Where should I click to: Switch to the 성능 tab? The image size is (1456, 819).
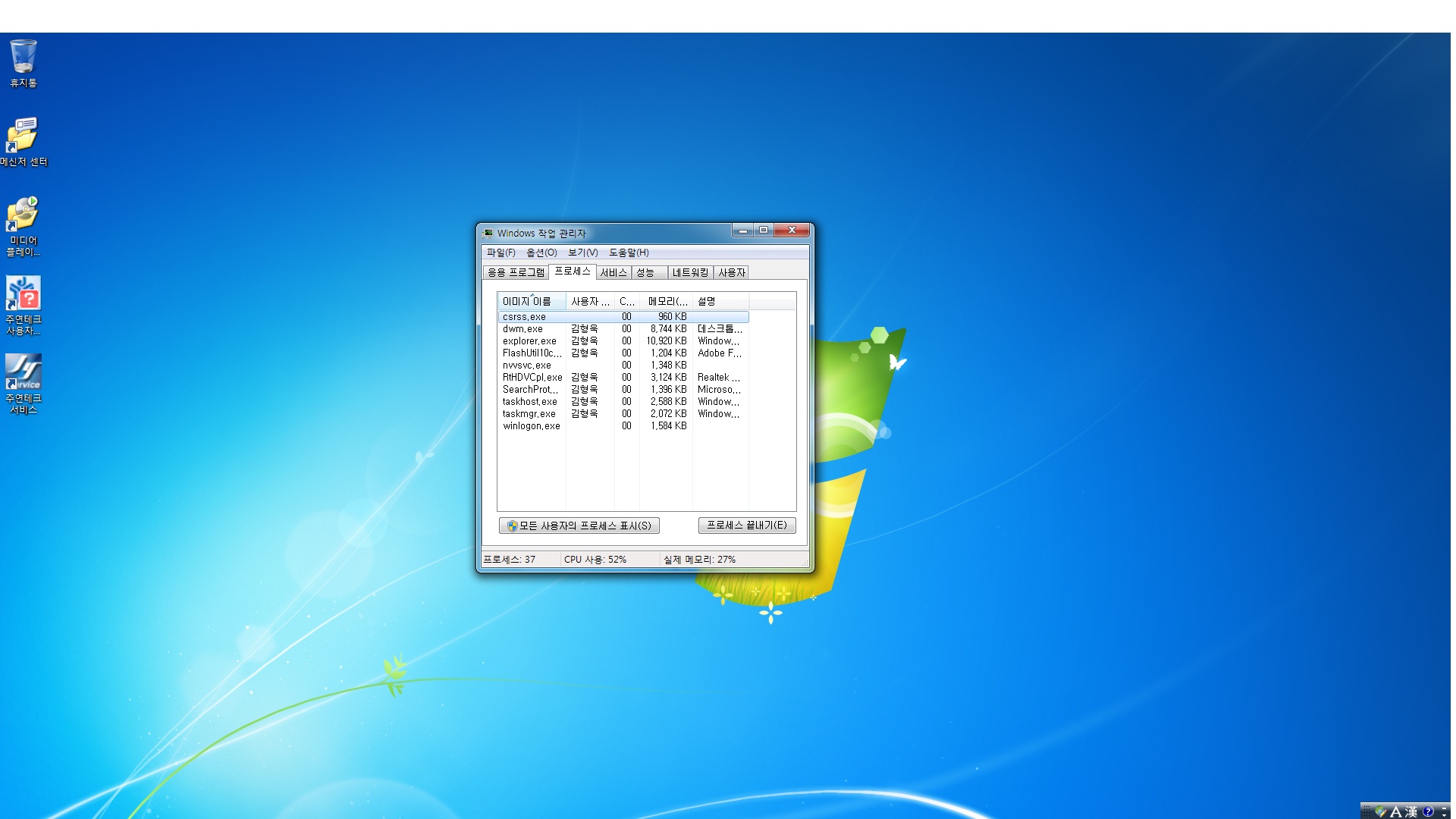click(650, 272)
